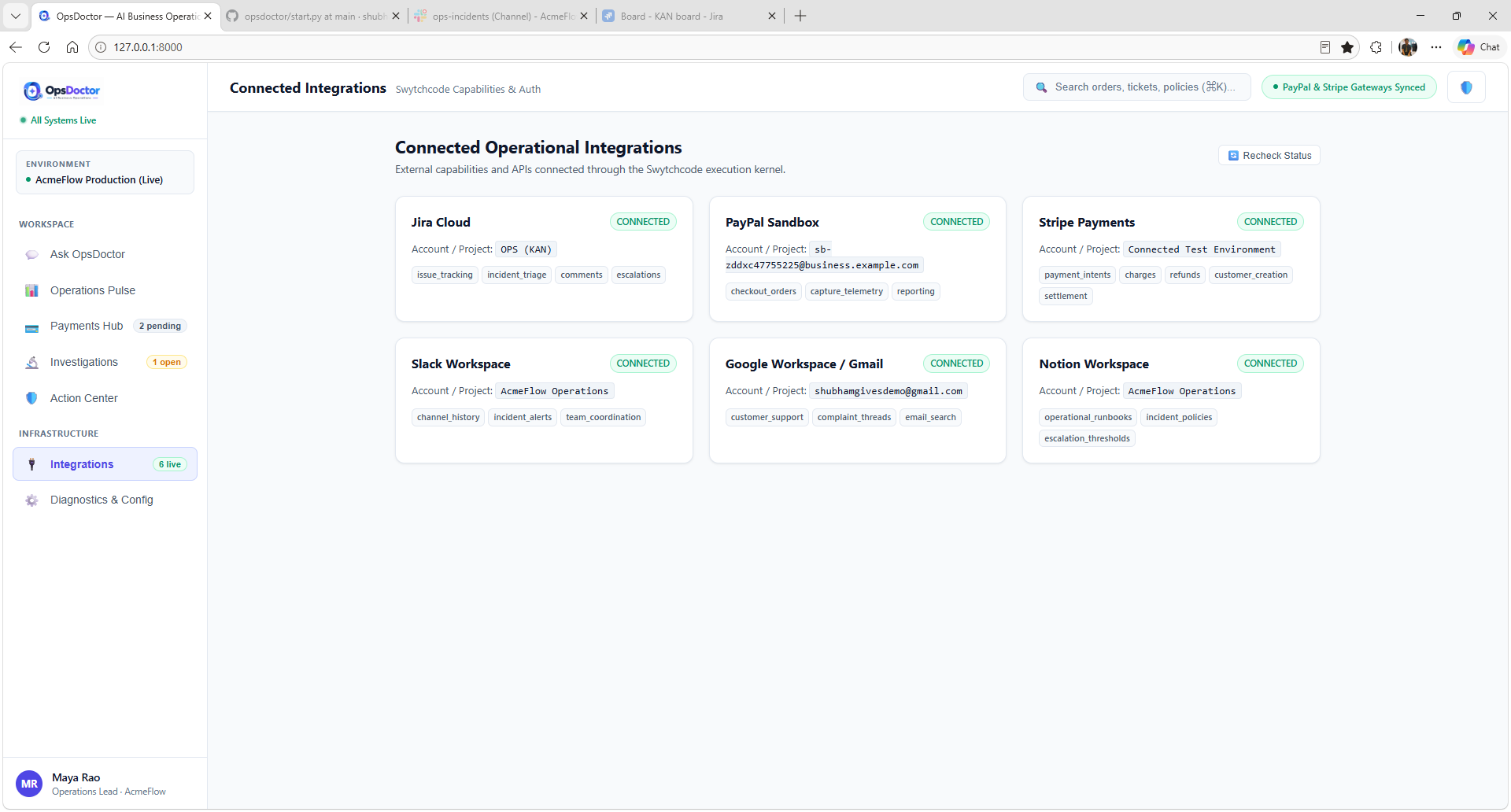Click escalation_thresholds tag on Notion card
The image size is (1511, 812).
coord(1087,439)
